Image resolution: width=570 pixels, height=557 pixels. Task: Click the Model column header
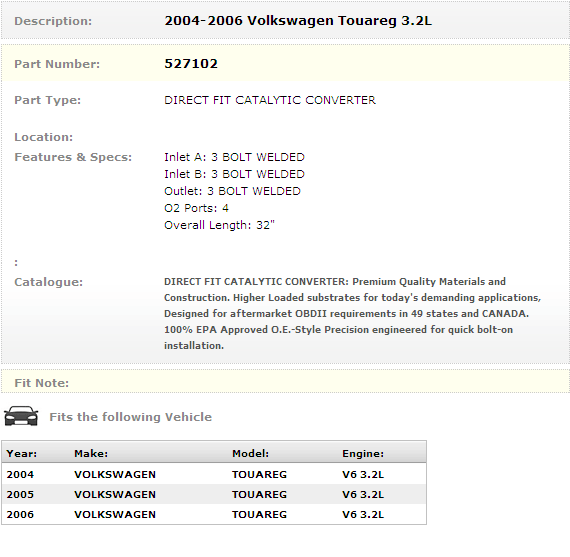pyautogui.click(x=250, y=454)
